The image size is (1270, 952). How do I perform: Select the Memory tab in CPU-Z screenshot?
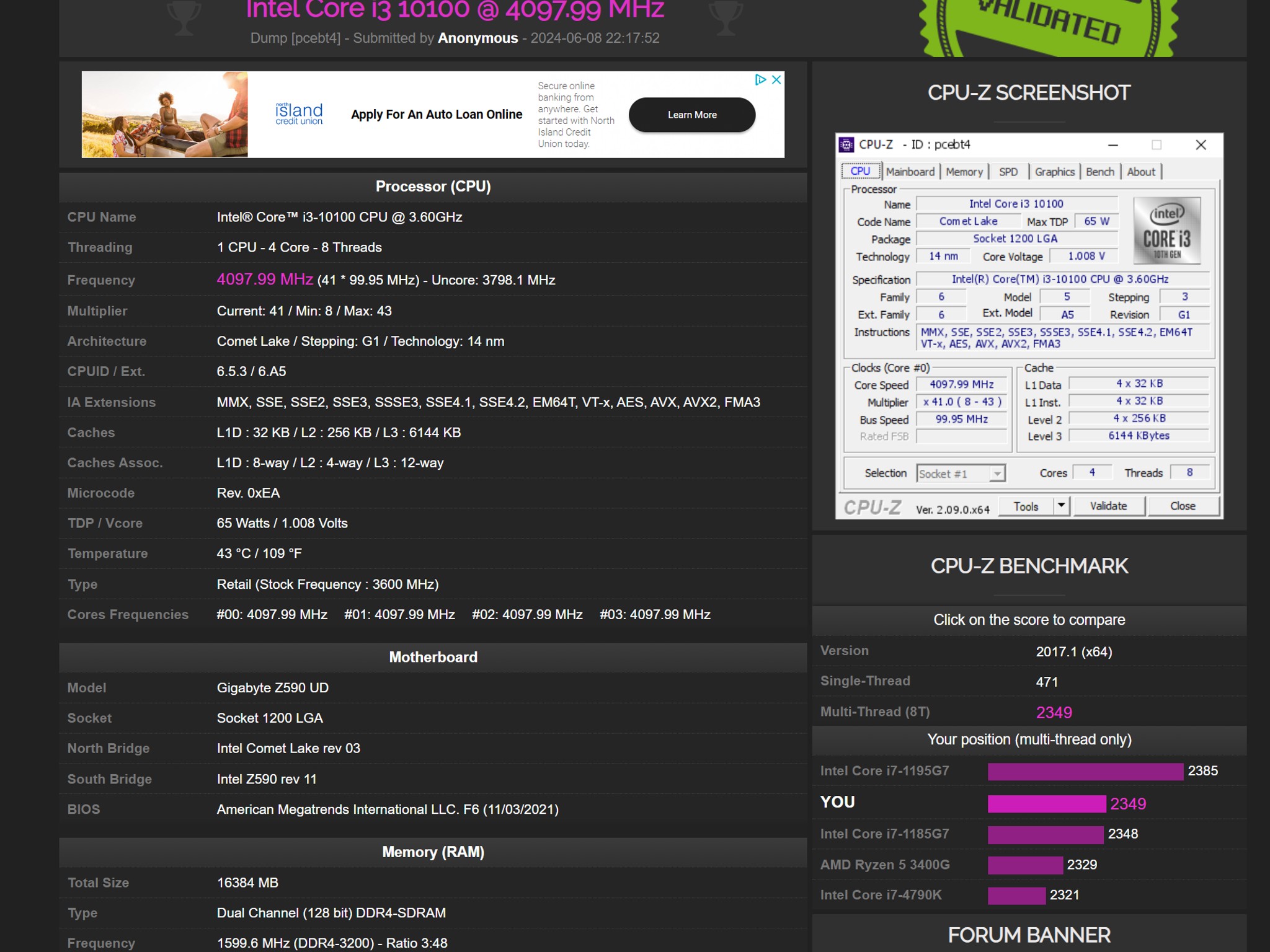pos(964,172)
